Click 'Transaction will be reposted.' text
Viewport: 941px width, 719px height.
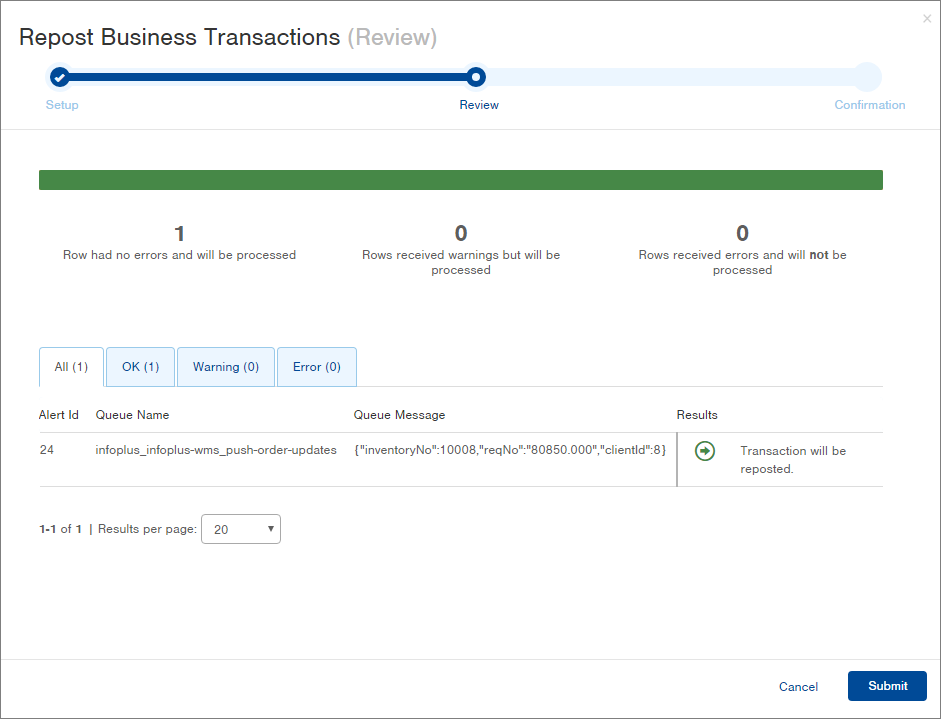(793, 460)
